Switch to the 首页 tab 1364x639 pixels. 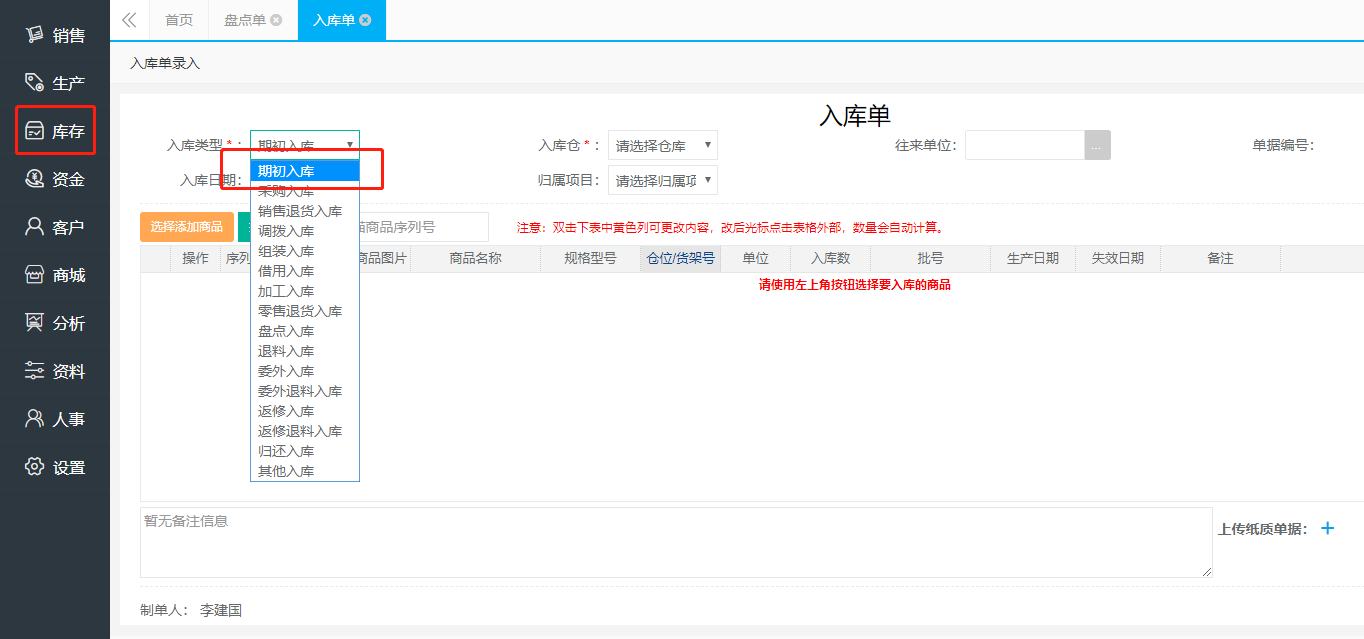coord(179,20)
